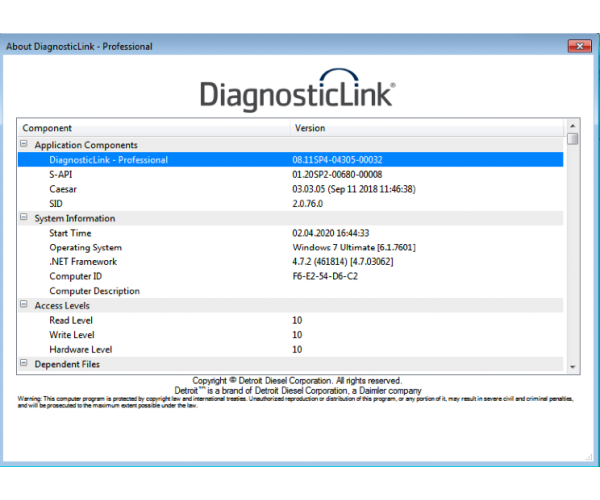Collapse the Access Levels group

[24, 305]
